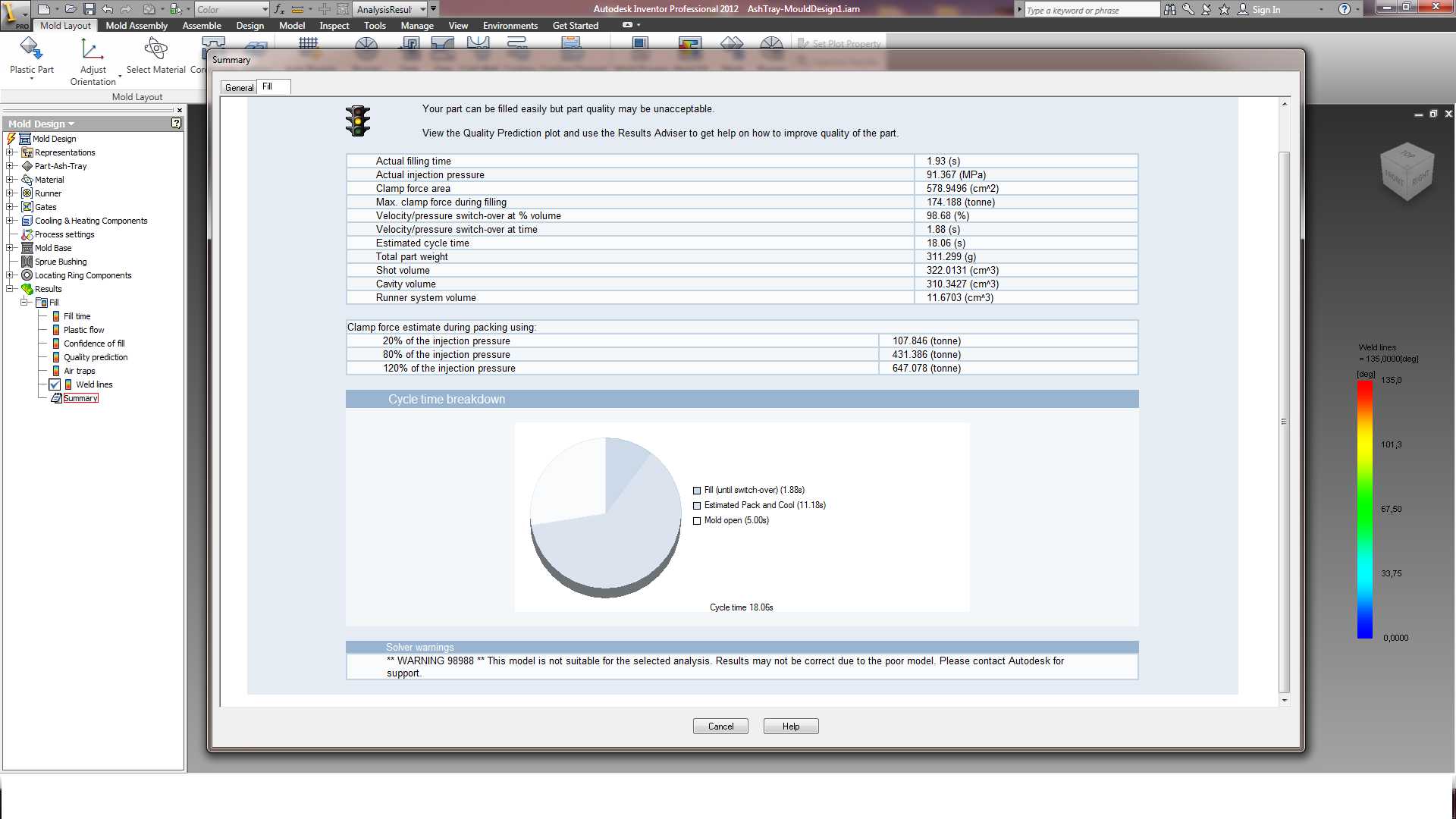
Task: Click the fx parameters icon
Action: [279, 9]
